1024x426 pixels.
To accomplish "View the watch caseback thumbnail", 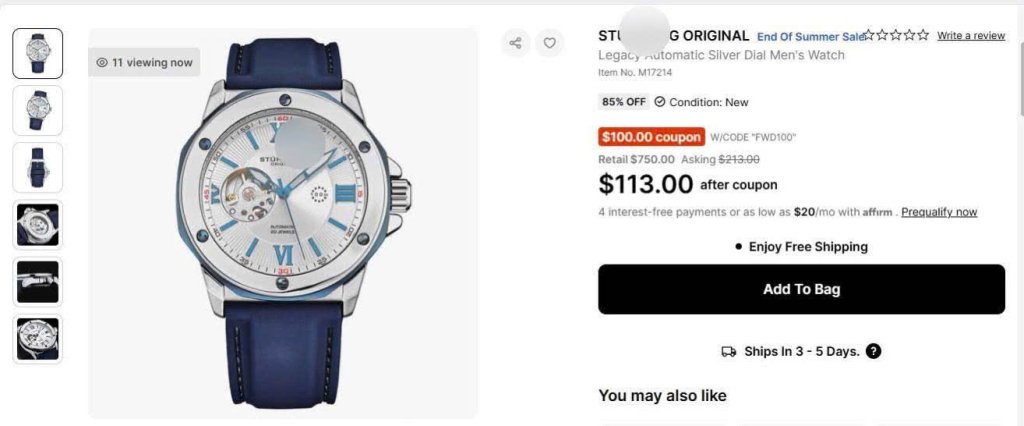I will coord(38,225).
